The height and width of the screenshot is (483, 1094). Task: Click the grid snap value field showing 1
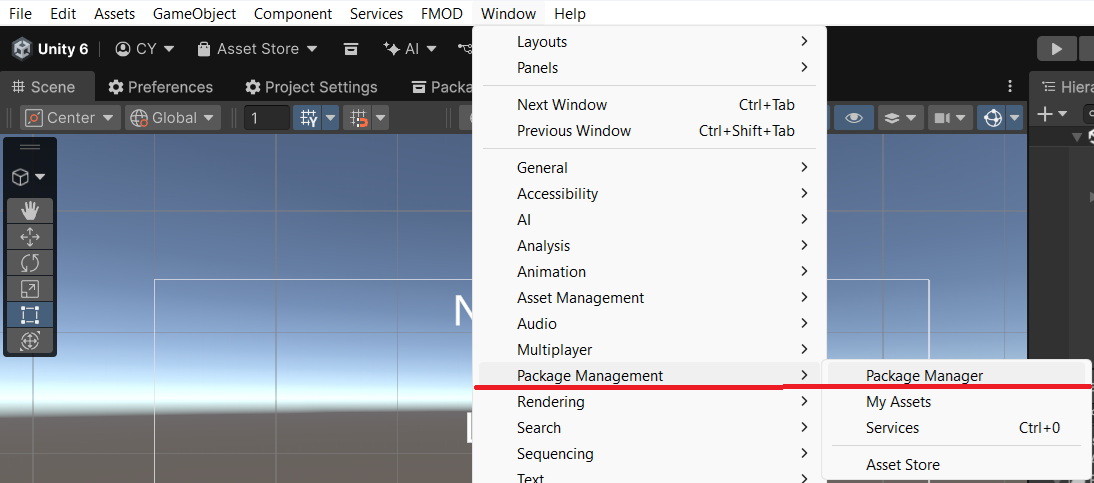click(x=267, y=118)
